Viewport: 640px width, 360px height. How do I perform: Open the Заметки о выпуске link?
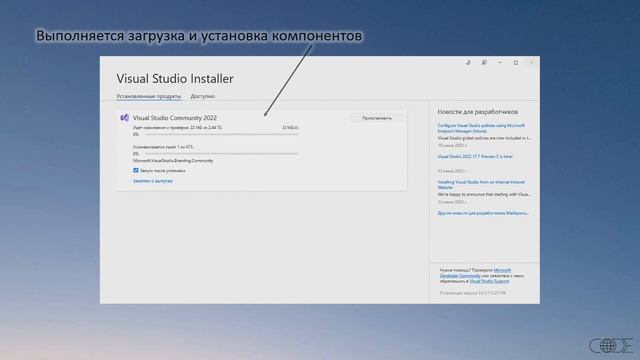pyautogui.click(x=153, y=181)
